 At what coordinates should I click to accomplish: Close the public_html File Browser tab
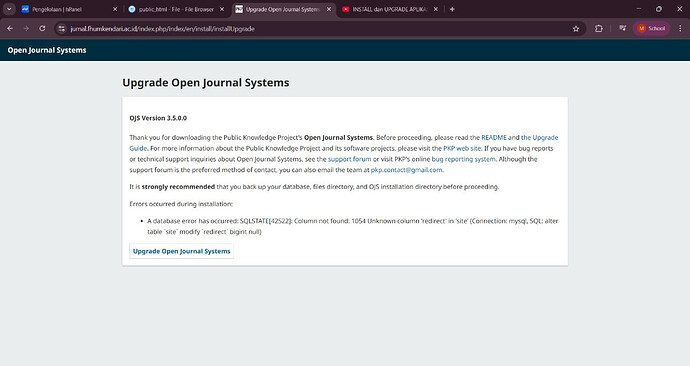(222, 9)
